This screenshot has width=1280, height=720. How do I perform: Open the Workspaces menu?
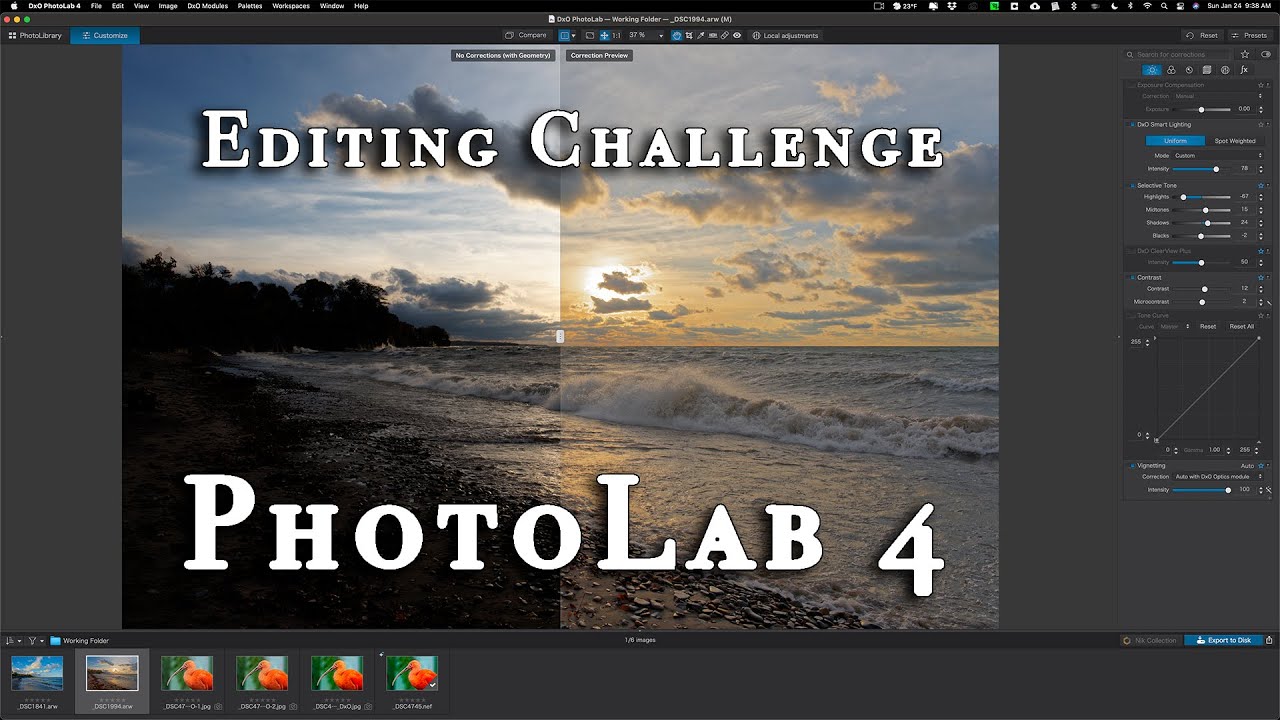pos(291,6)
